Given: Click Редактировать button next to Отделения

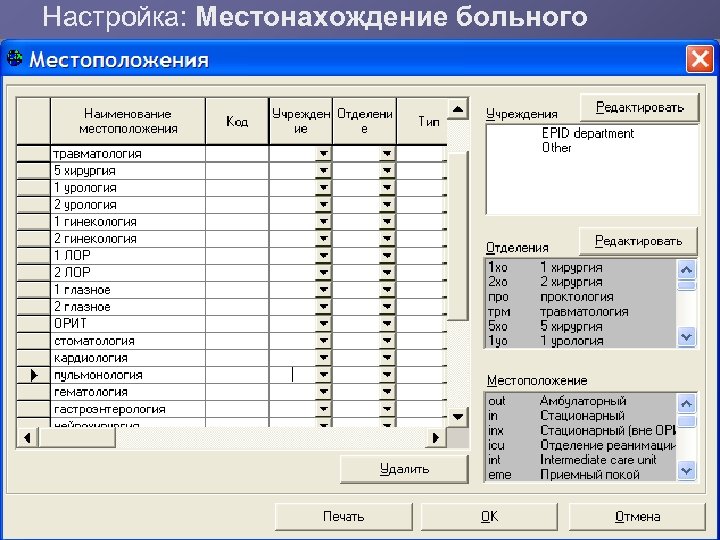Looking at the screenshot, I should click(638, 241).
